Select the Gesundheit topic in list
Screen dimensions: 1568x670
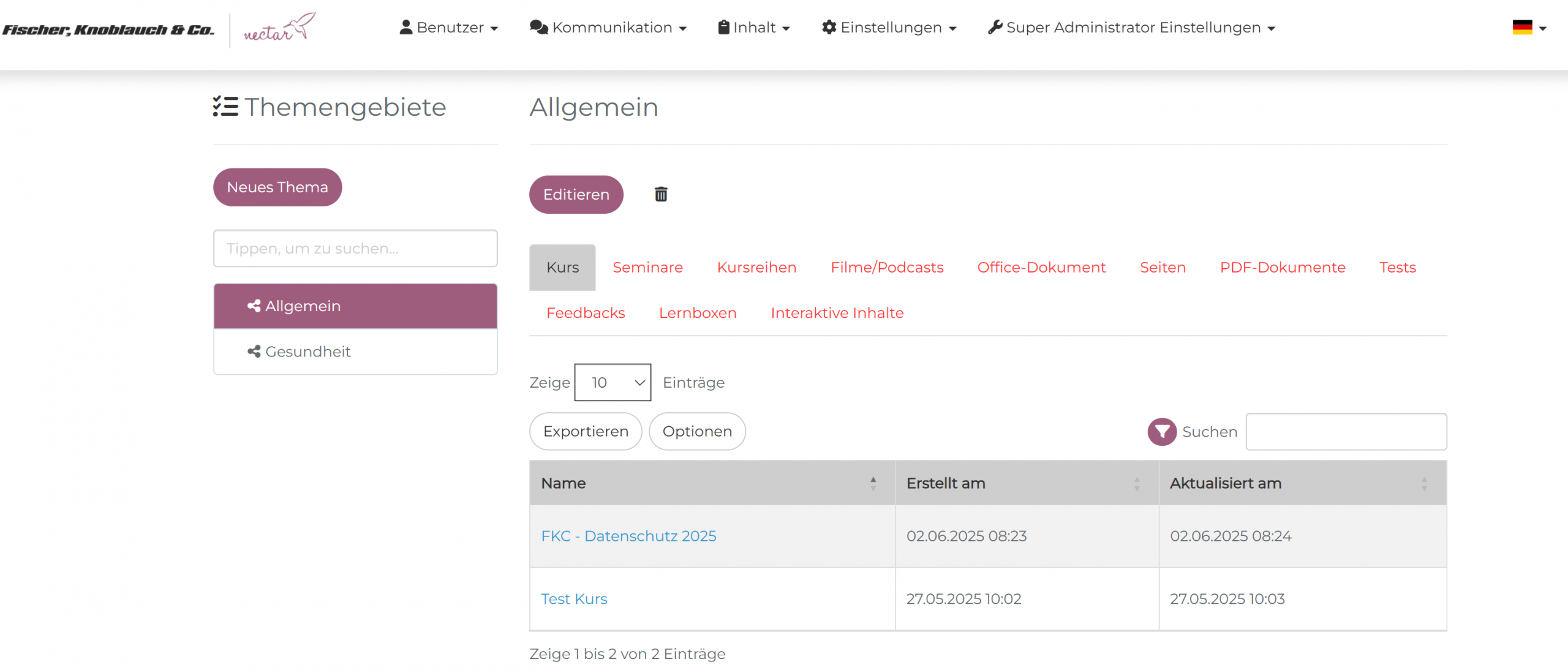[x=307, y=352]
